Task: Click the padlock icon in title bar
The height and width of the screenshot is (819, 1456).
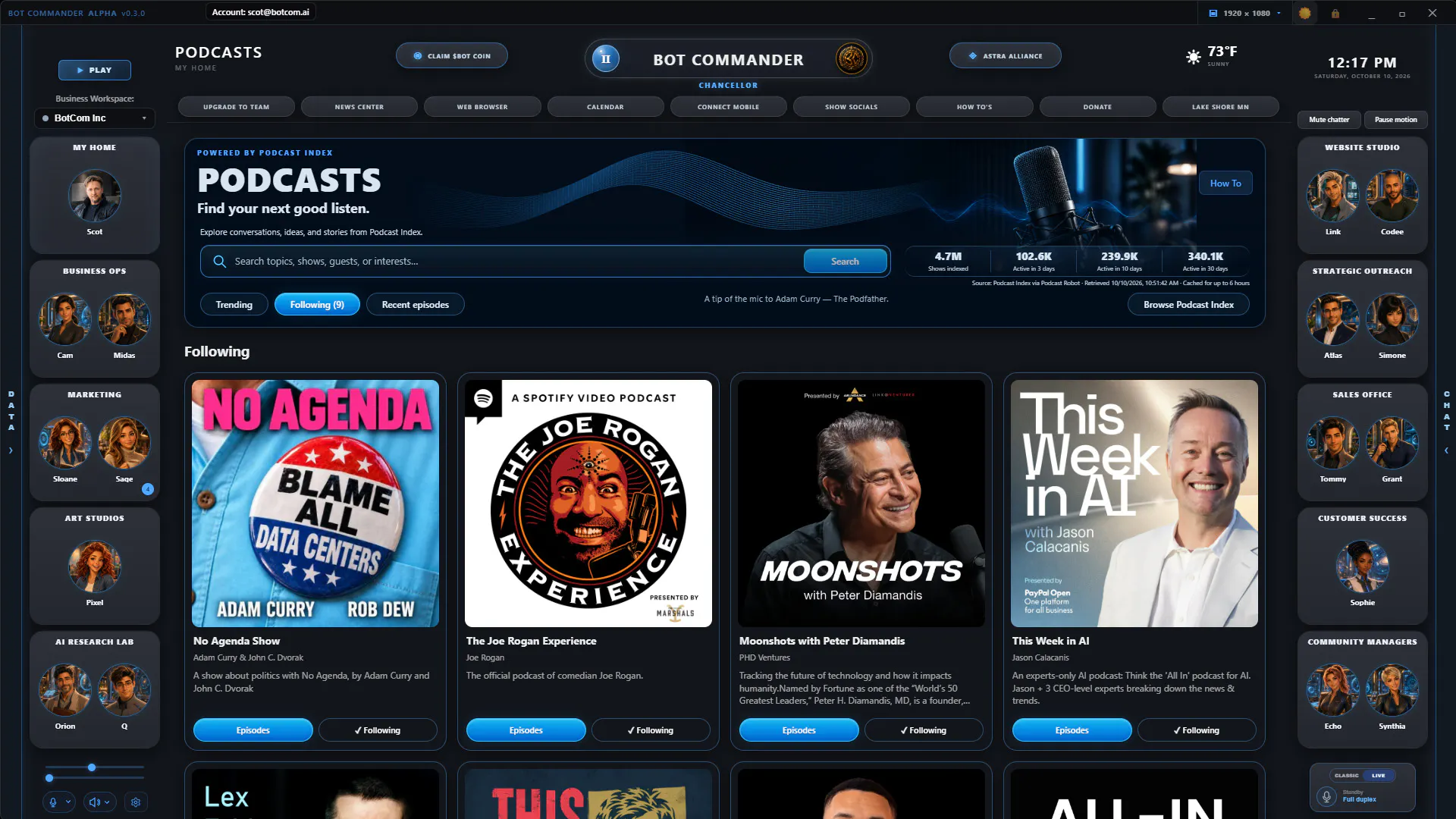Action: pos(1335,13)
